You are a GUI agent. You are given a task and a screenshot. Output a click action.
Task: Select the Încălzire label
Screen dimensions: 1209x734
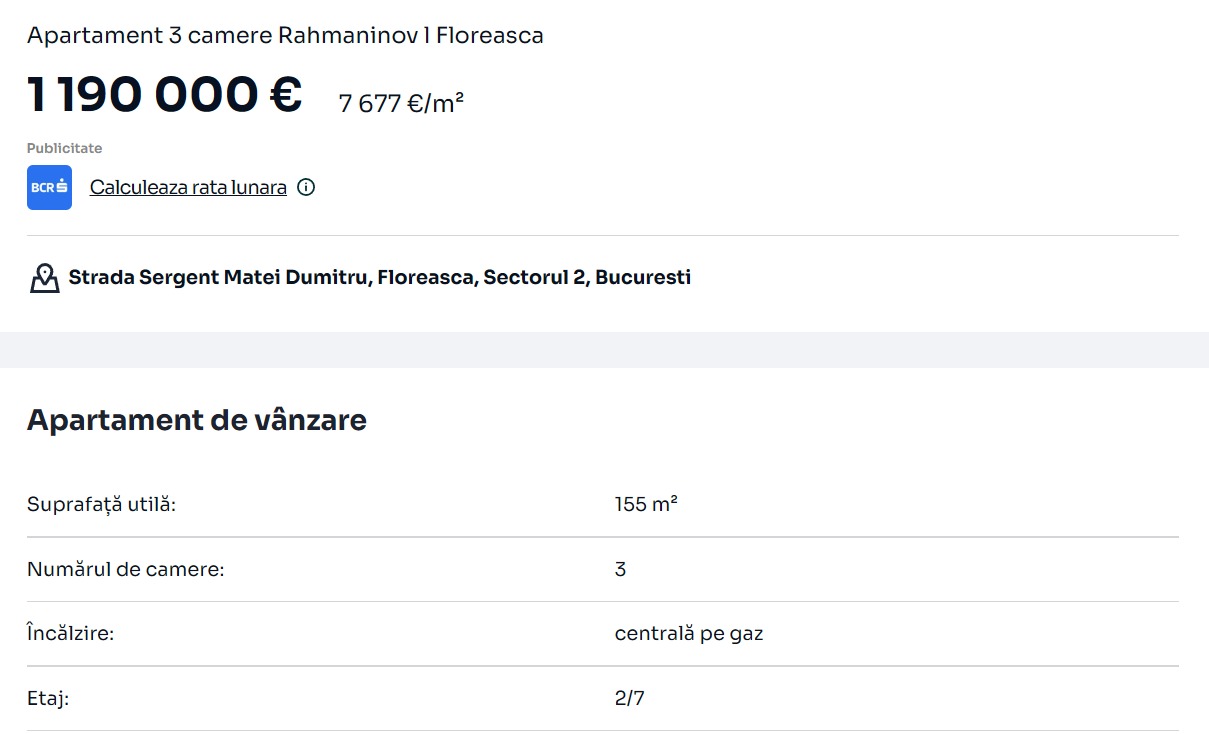(70, 633)
